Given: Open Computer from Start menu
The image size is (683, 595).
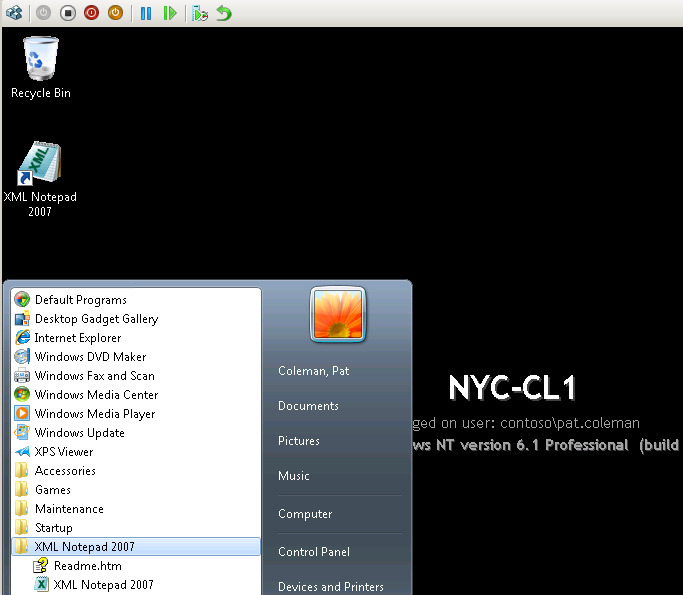Looking at the screenshot, I should 305,514.
